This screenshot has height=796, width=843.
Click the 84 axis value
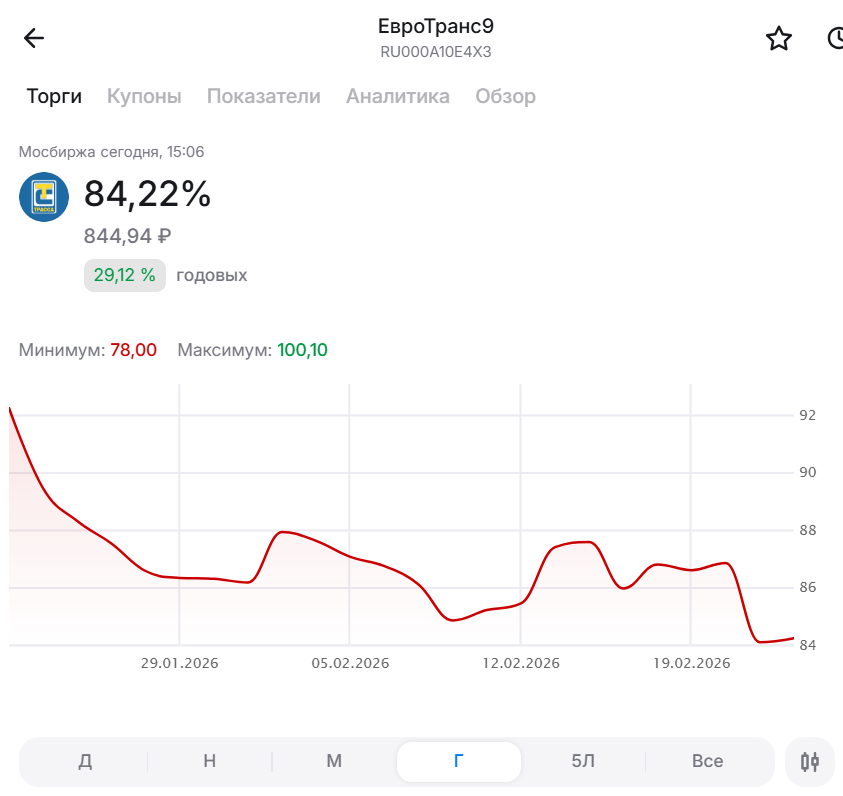[x=808, y=645]
